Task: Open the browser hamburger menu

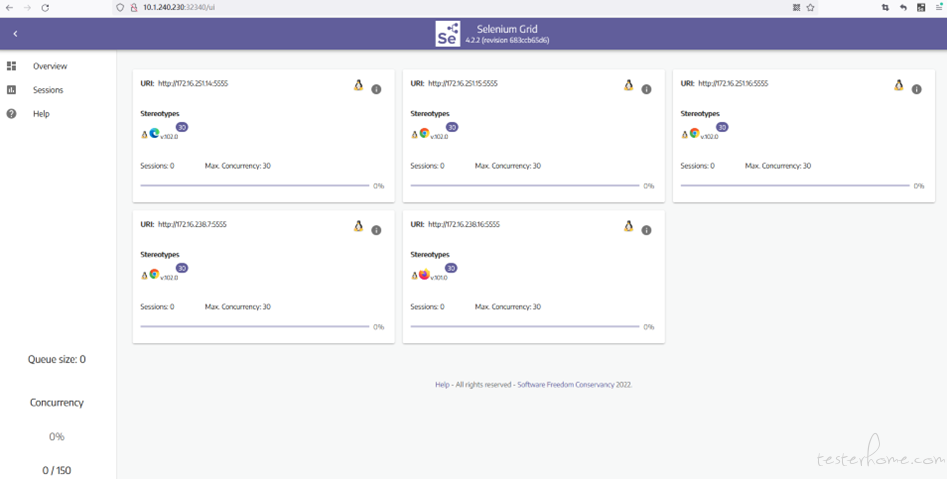Action: [939, 7]
